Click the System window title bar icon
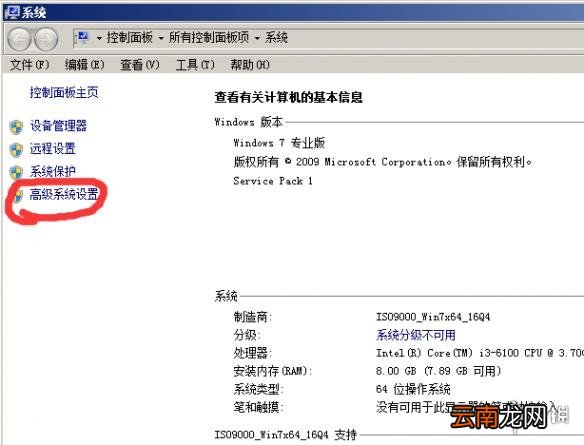Viewport: 584px width, 445px height. [x=12, y=12]
